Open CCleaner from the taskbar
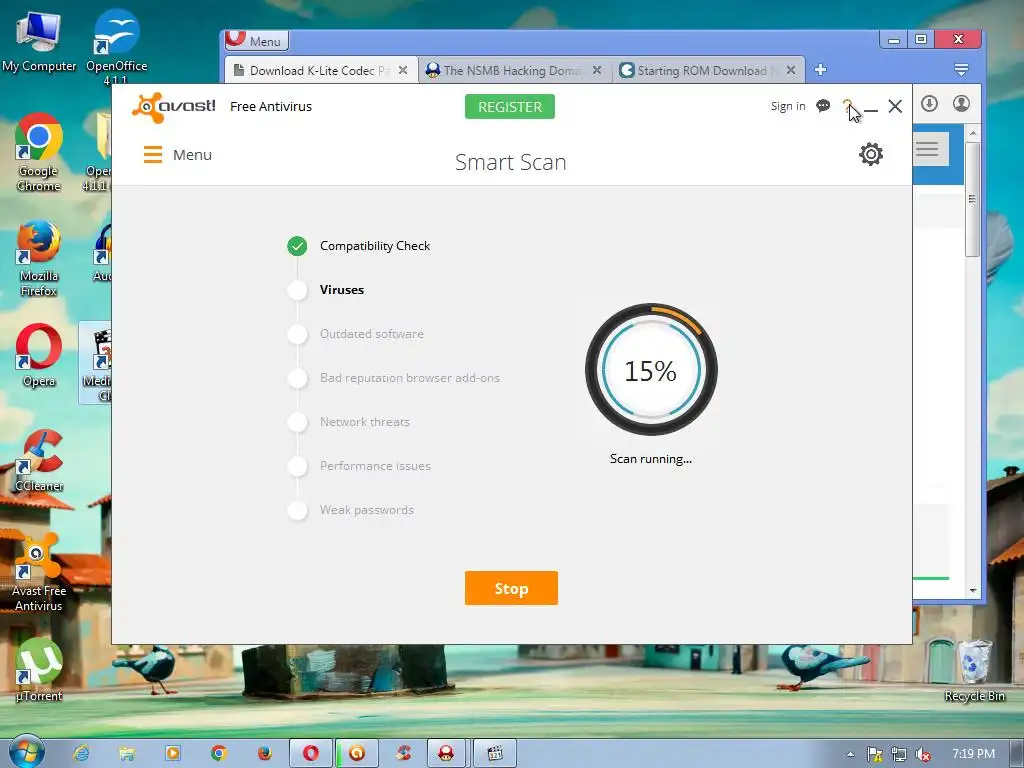 tap(403, 753)
